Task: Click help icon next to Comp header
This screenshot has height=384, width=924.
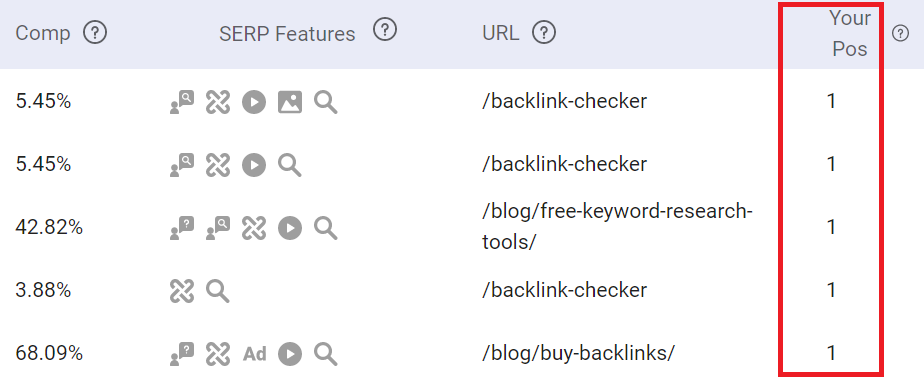Action: [95, 33]
